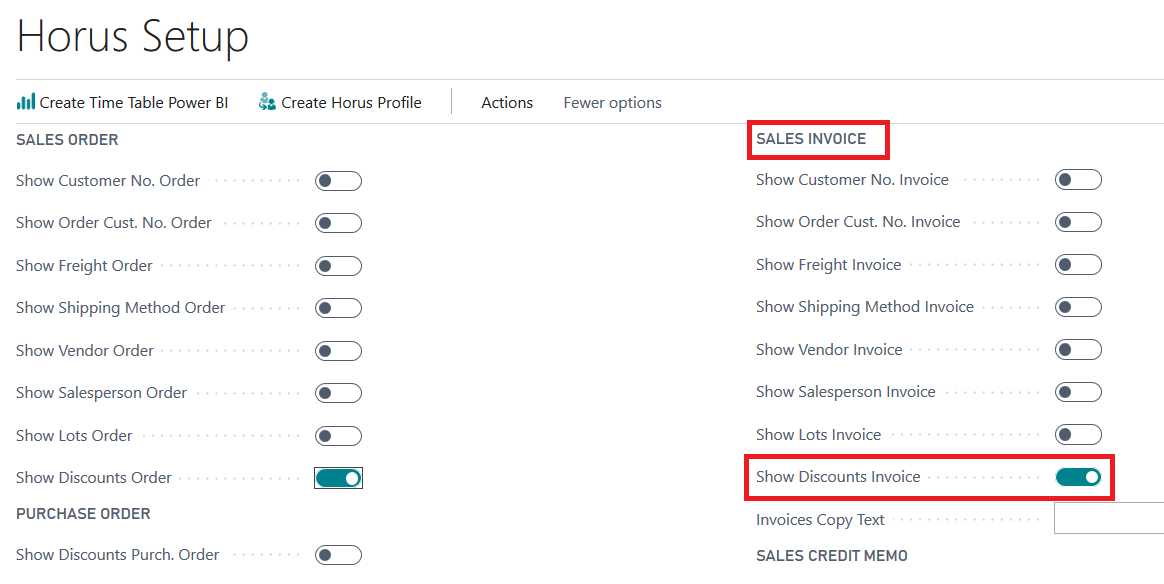Toggle Show Vendor Invoice on
The height and width of the screenshot is (584, 1164).
click(x=1079, y=350)
